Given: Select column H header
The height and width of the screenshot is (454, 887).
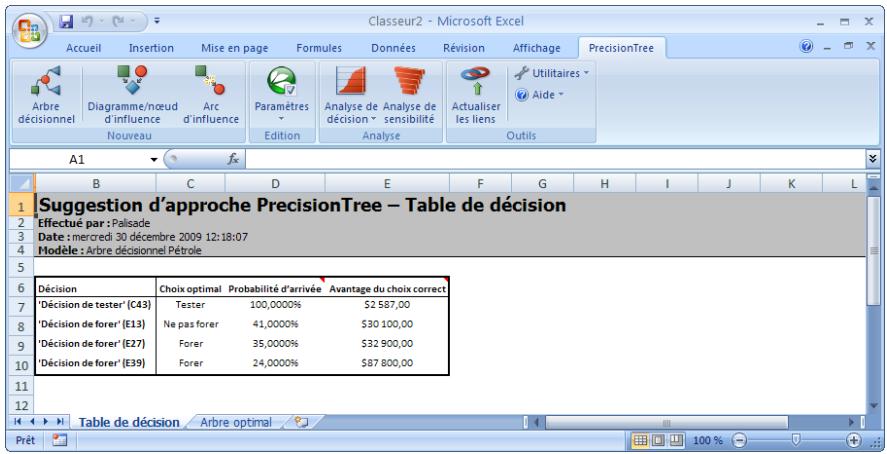Looking at the screenshot, I should 605,183.
